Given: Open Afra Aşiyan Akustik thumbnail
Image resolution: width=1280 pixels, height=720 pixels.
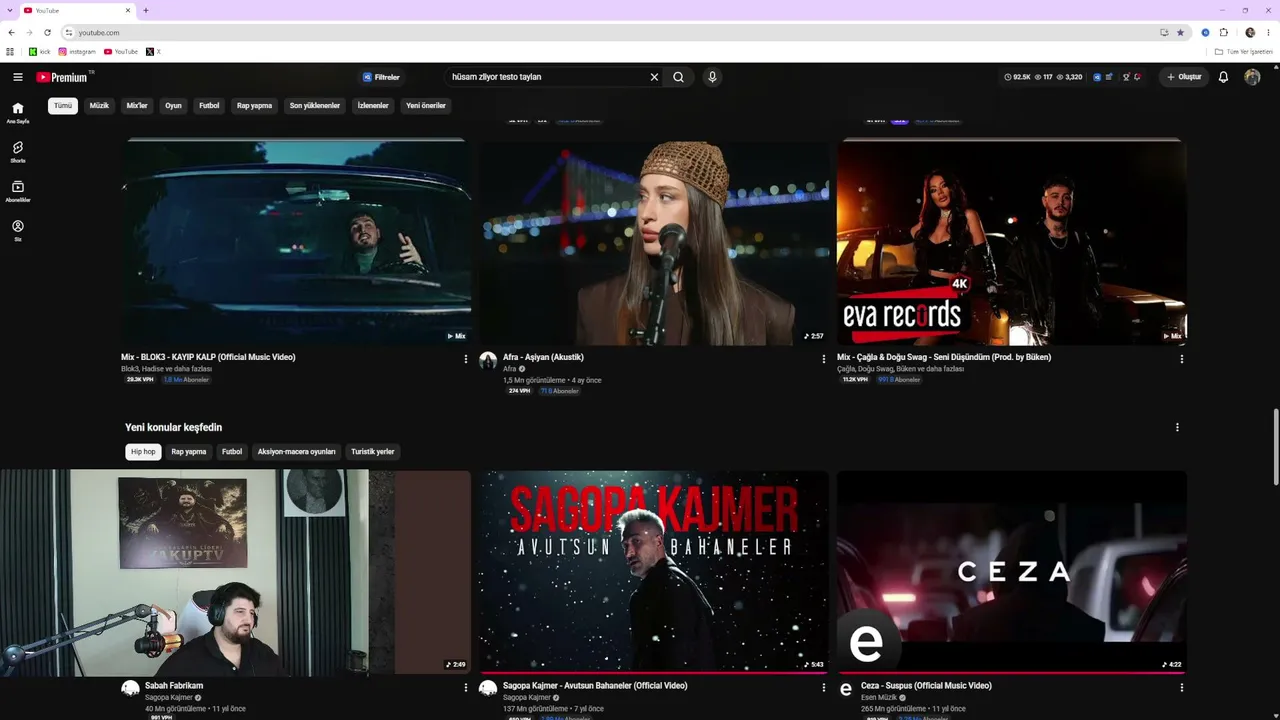Looking at the screenshot, I should [654, 241].
